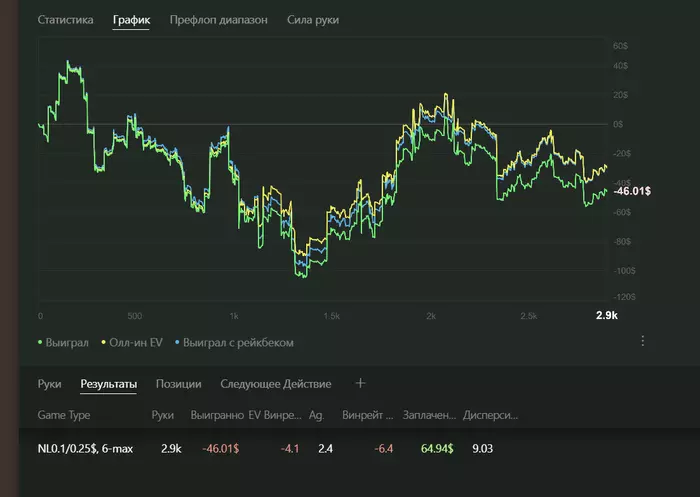Screen dimensions: 700x497
Task: Switch to the Статистика tab
Action: point(66,20)
